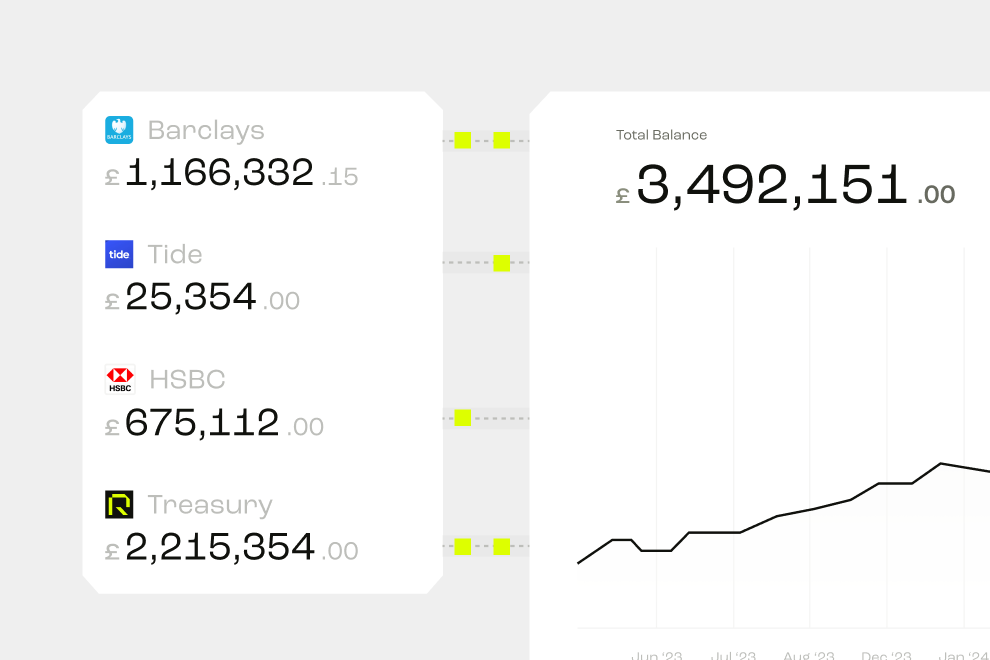Select the Barclays account name
Viewport: 990px width, 660px height.
pyautogui.click(x=206, y=131)
